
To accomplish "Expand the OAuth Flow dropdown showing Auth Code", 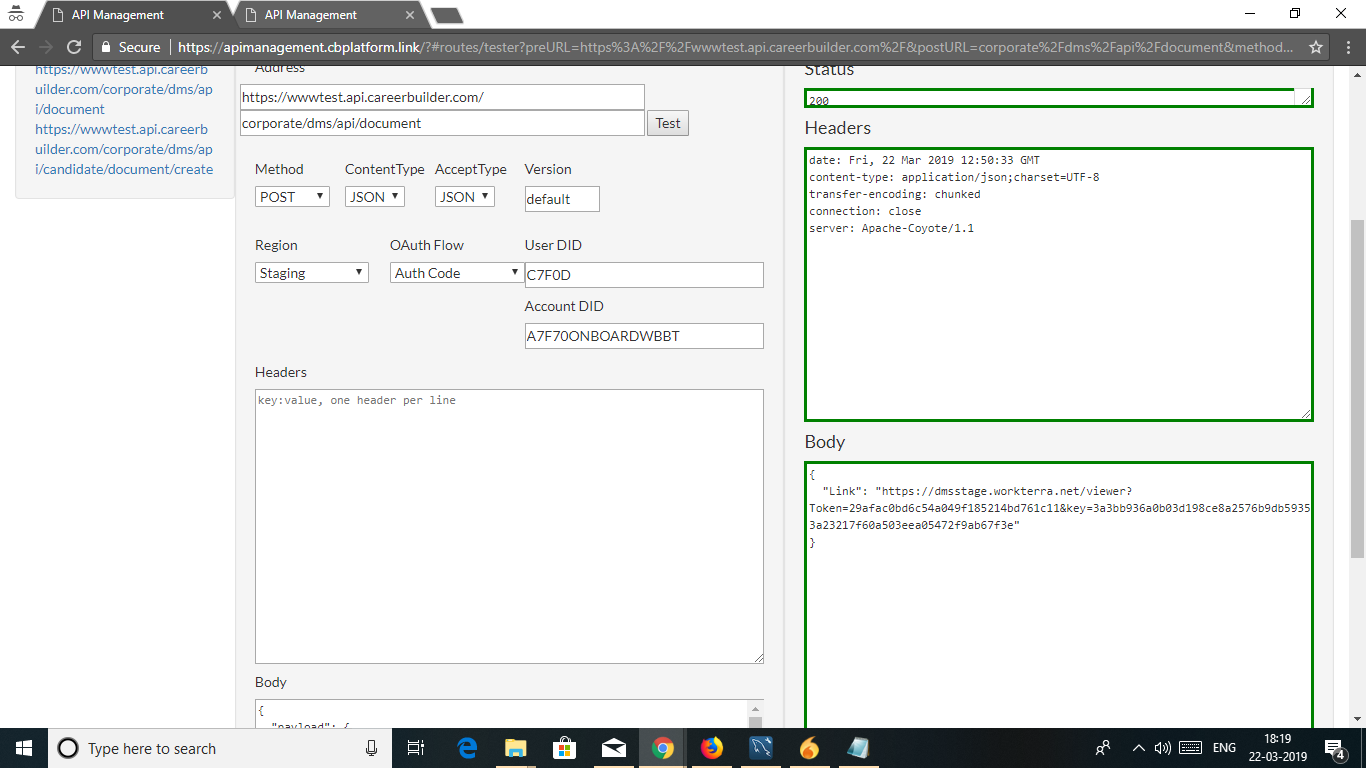I will [457, 273].
